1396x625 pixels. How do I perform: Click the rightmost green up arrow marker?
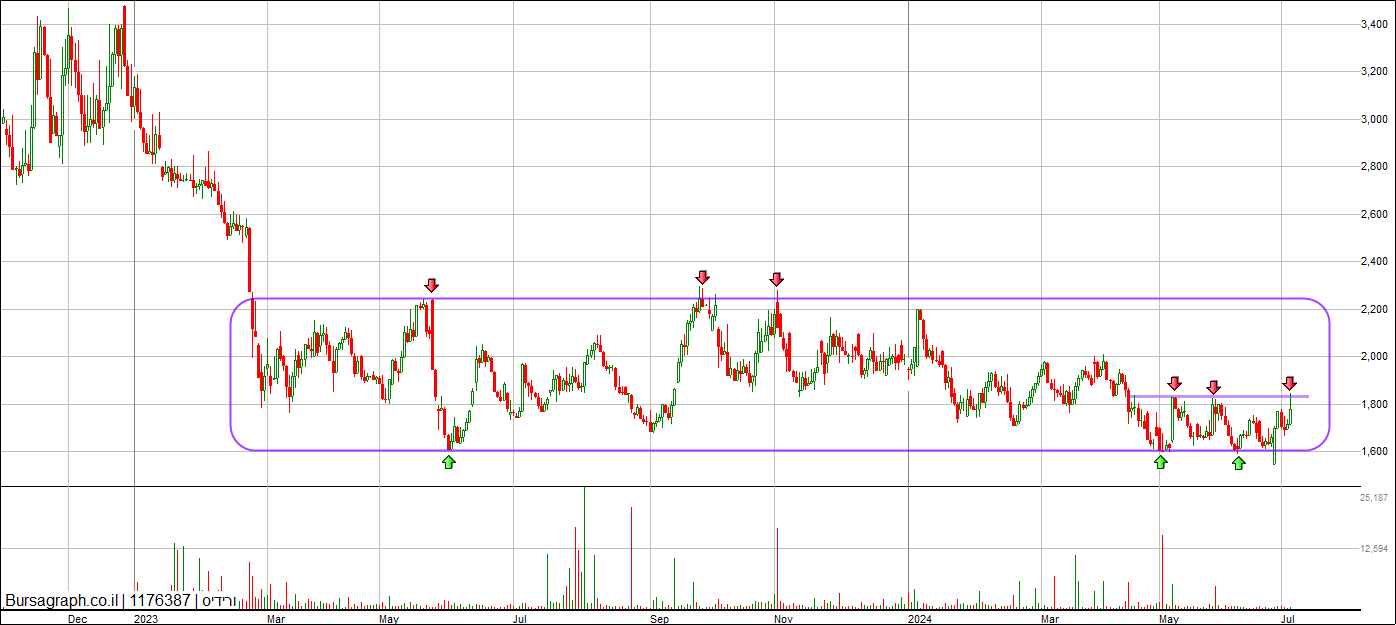click(1239, 462)
